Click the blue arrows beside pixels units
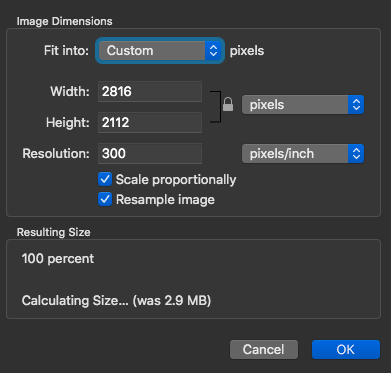This screenshot has height=373, width=391. [x=356, y=105]
